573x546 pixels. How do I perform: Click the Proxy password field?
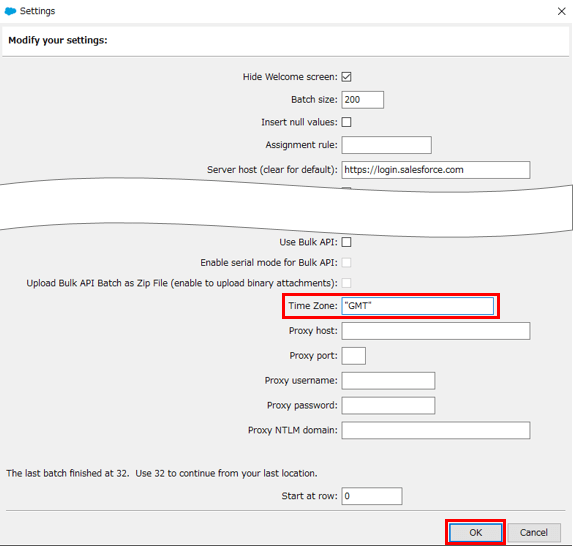click(388, 405)
